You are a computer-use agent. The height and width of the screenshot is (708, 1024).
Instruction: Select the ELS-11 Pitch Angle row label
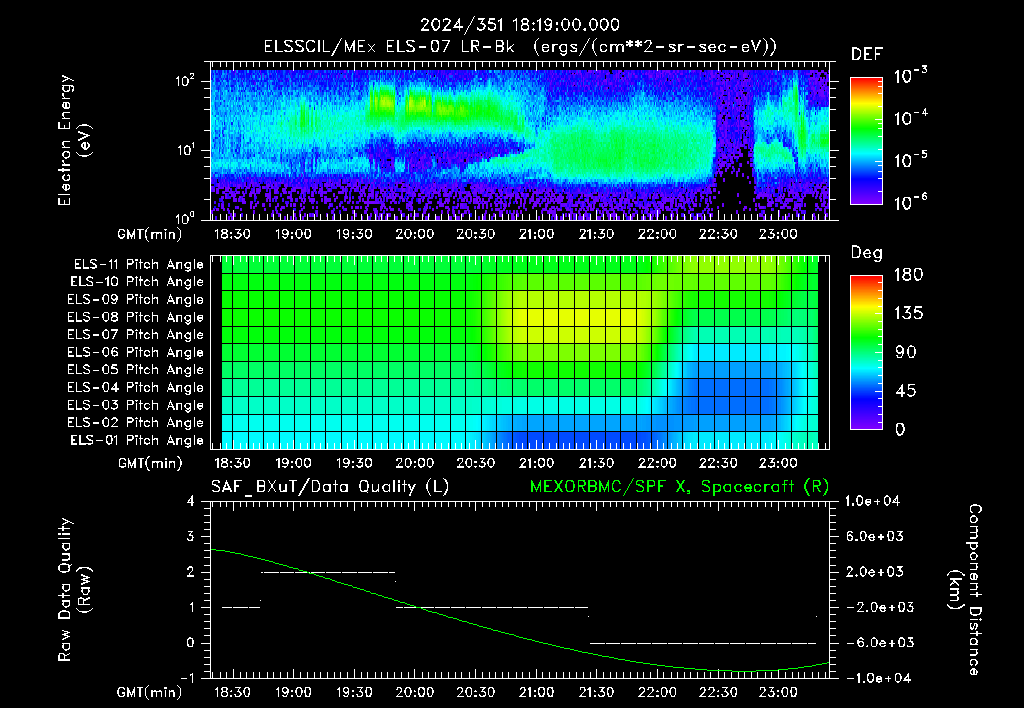tap(138, 265)
